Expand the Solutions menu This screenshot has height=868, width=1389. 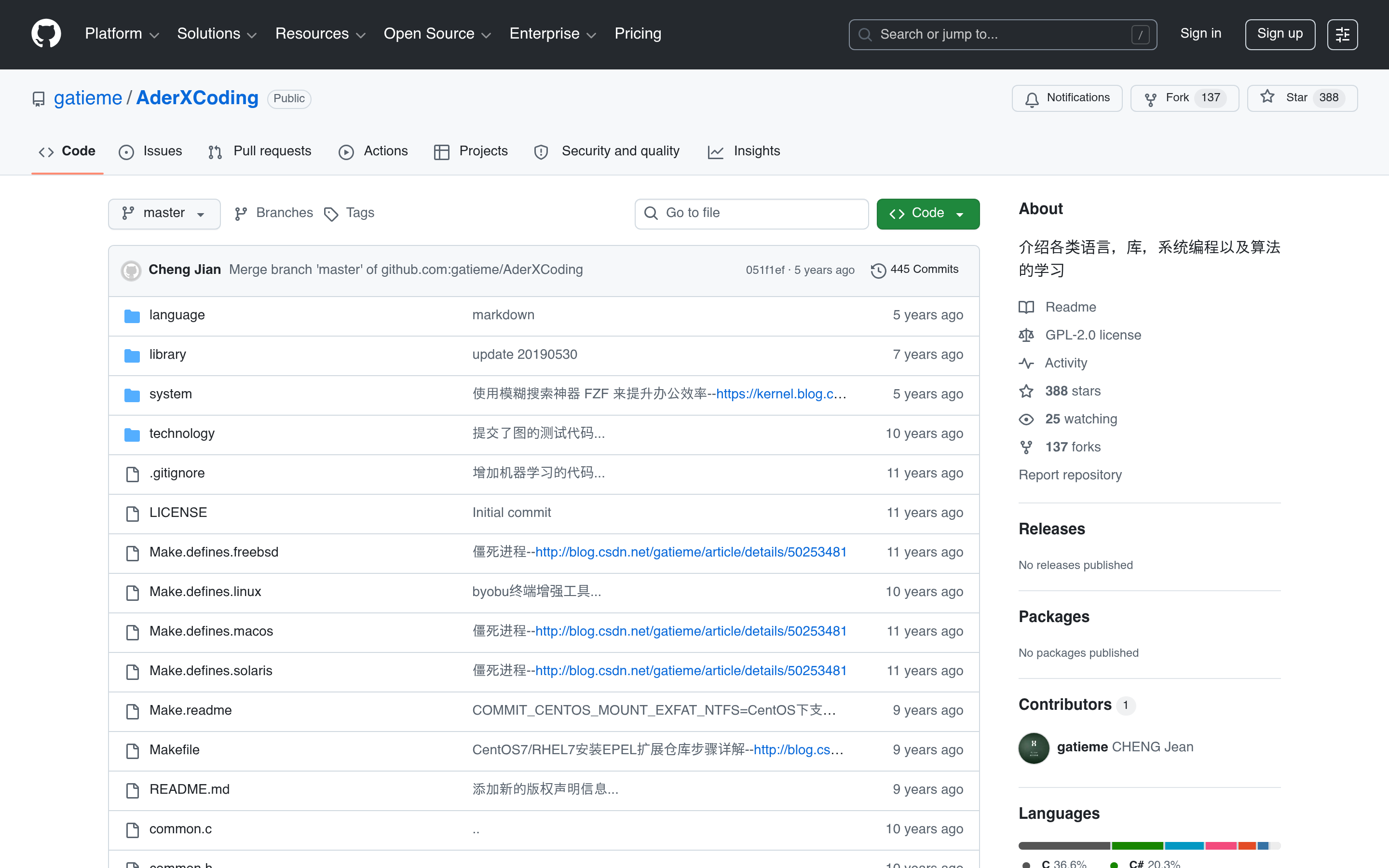click(x=217, y=34)
